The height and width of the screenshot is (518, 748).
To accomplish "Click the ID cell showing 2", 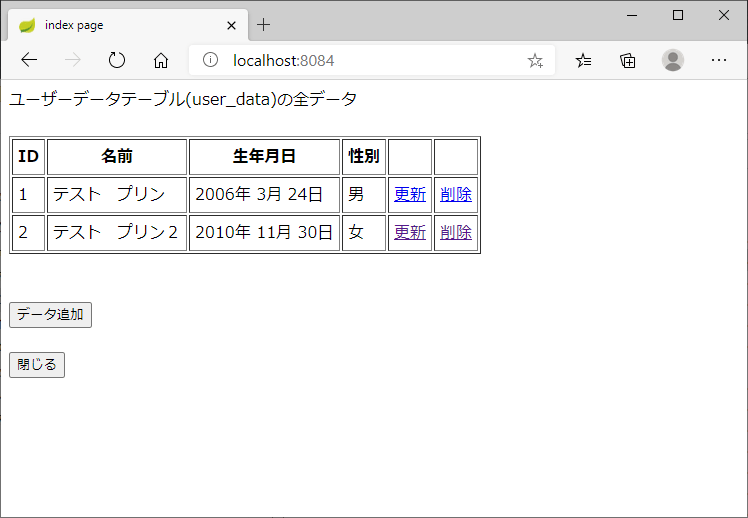I will pyautogui.click(x=29, y=233).
